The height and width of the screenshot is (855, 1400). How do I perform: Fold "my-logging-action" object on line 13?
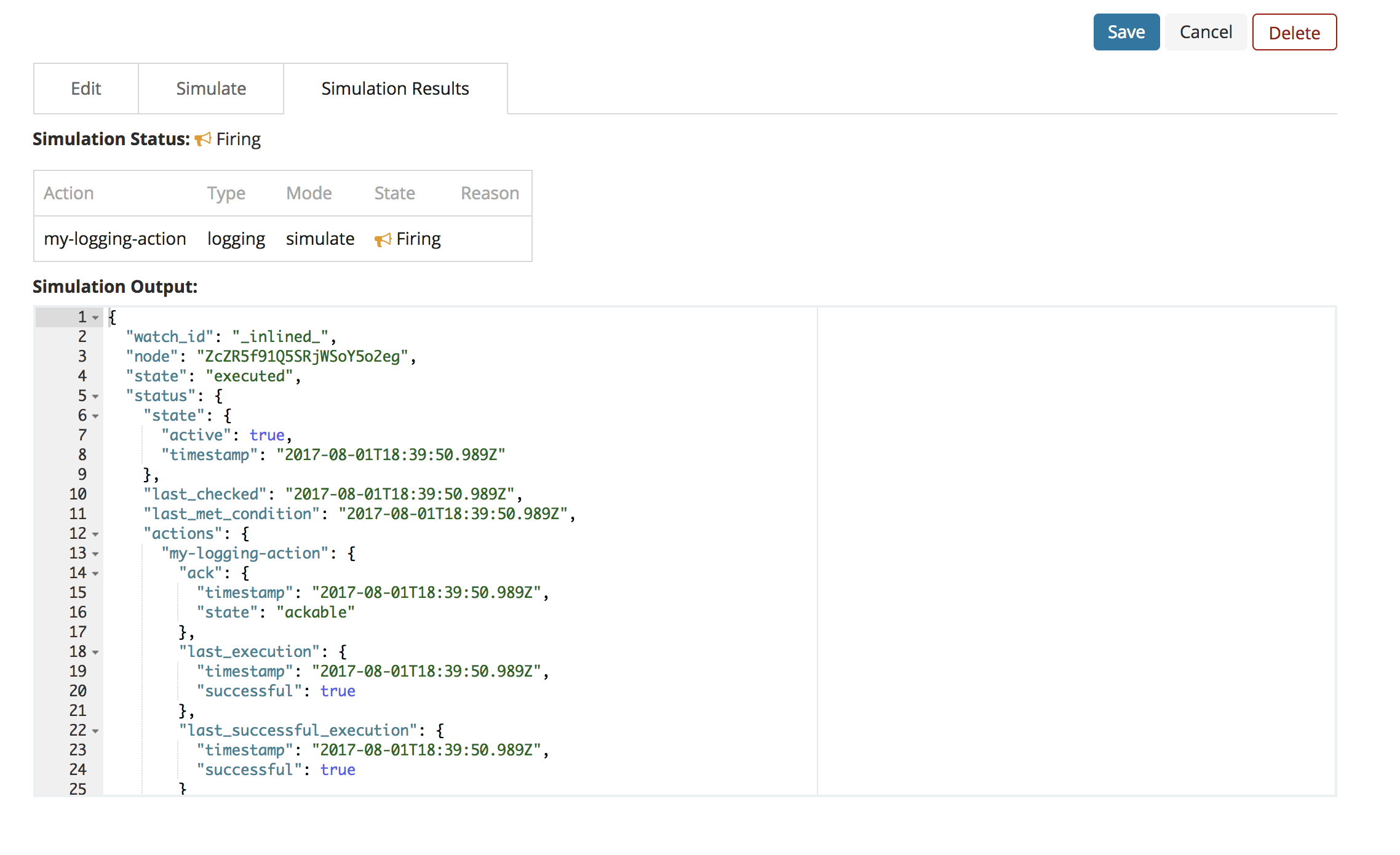[x=95, y=554]
